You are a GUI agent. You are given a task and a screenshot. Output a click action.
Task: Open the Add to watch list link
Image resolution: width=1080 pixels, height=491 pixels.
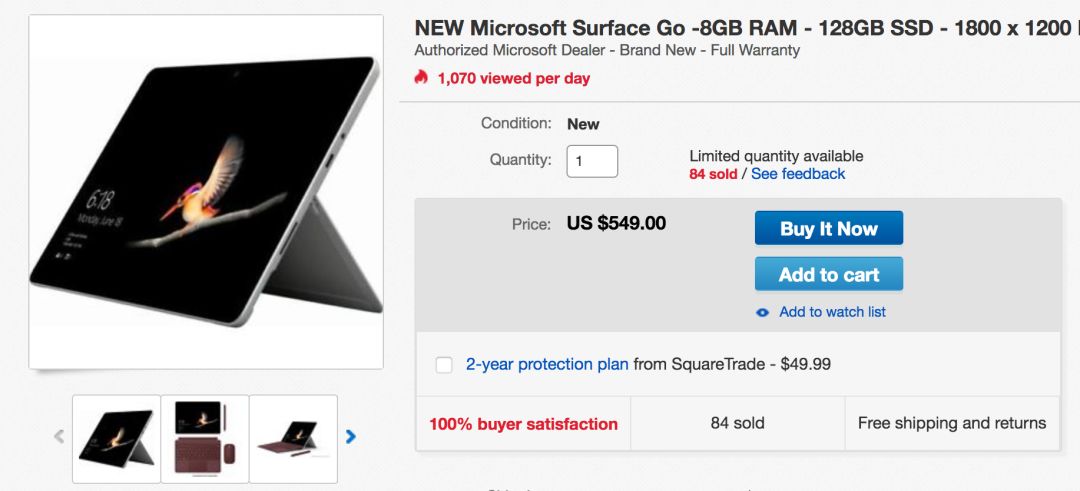click(832, 312)
